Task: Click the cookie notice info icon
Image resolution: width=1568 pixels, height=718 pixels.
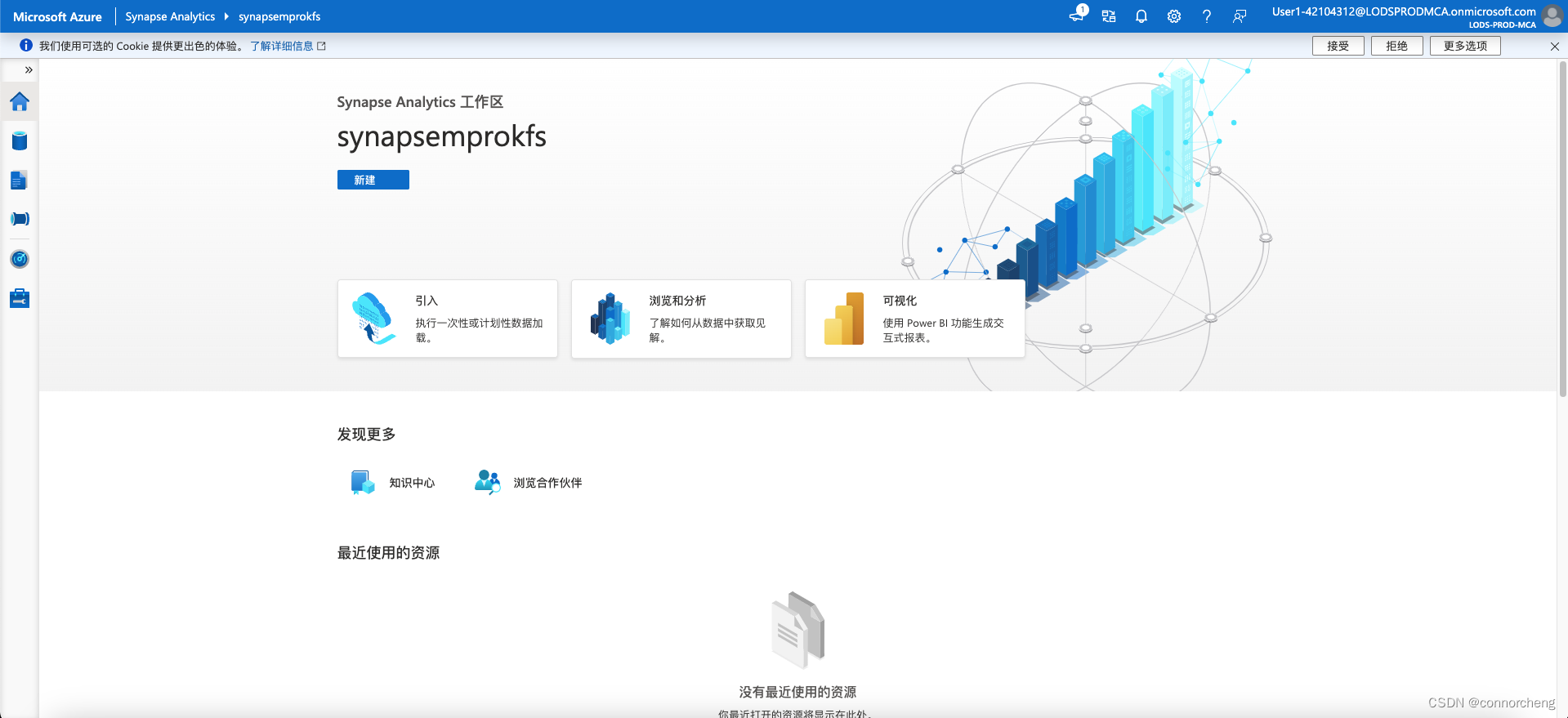Action: (x=26, y=46)
